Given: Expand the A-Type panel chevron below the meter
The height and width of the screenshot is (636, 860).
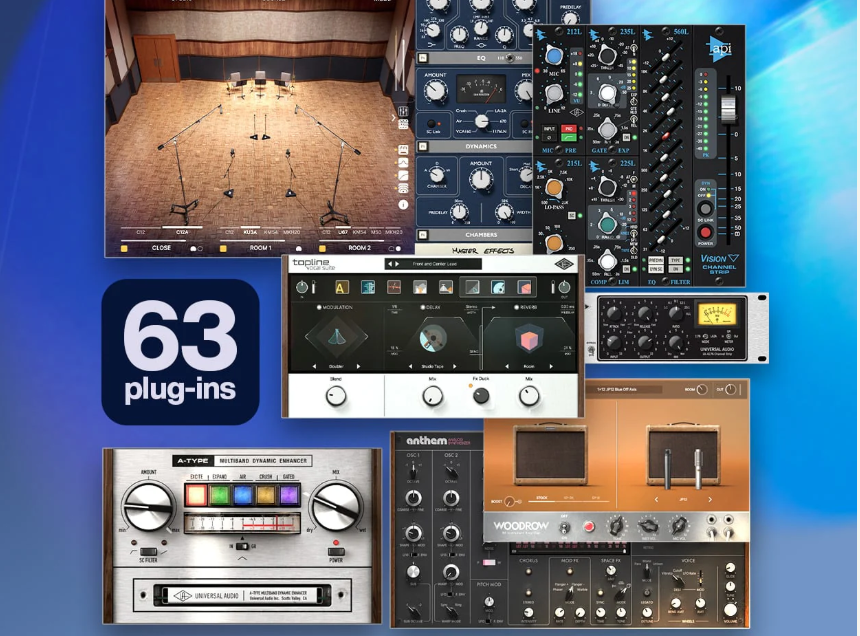Looking at the screenshot, I should [242, 558].
